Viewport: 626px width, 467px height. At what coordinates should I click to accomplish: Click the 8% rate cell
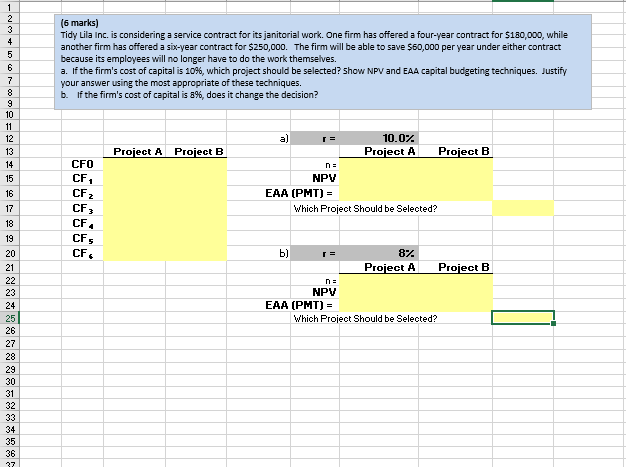pyautogui.click(x=379, y=253)
